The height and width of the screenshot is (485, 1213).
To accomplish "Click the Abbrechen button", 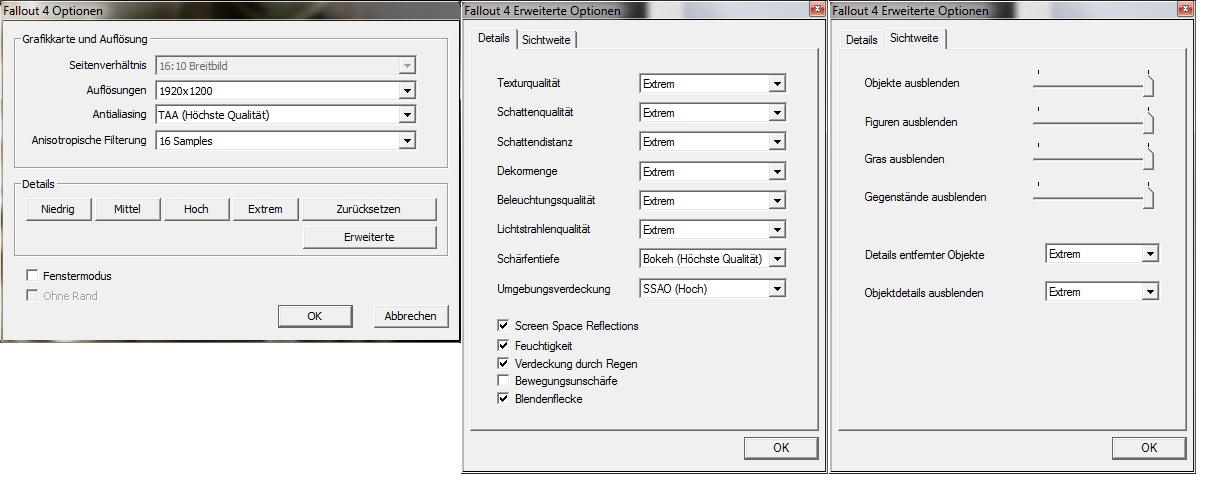I will (411, 316).
